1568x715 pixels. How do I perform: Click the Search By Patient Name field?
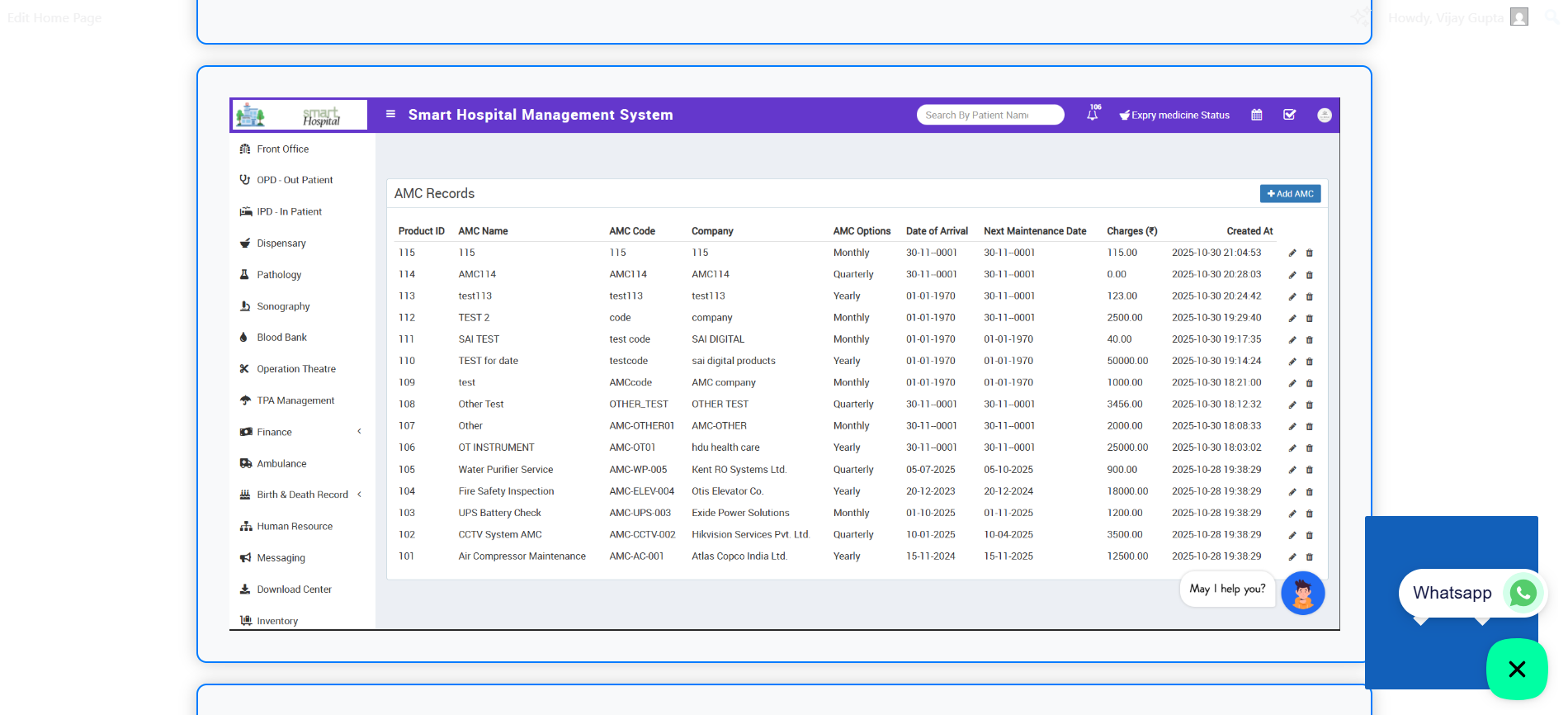coord(989,116)
